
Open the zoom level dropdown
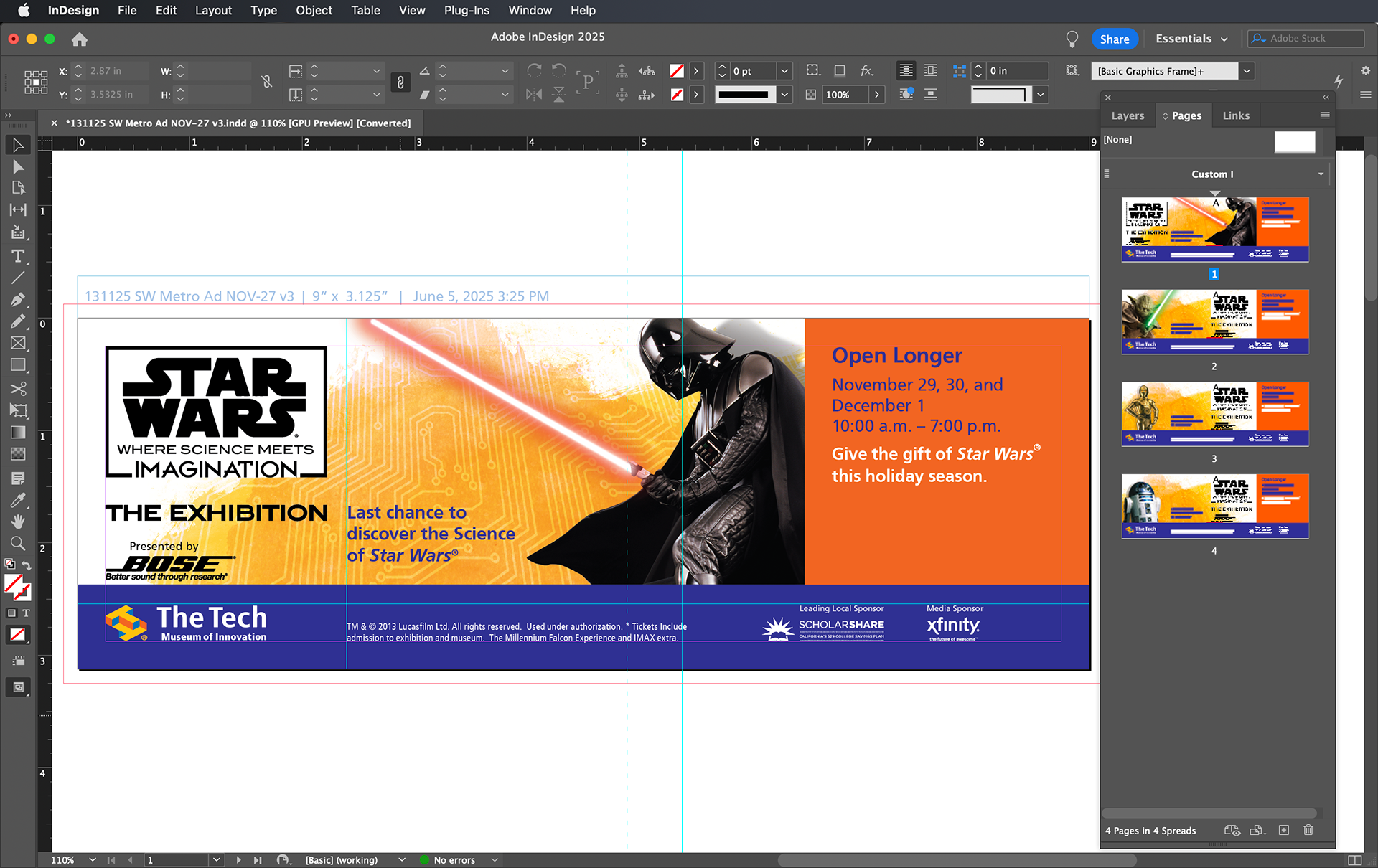click(93, 860)
